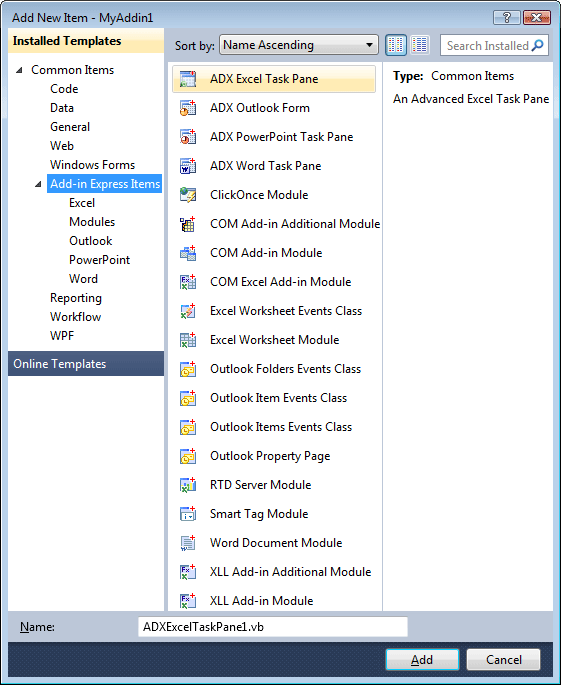The image size is (561, 685).
Task: Select the Reporting category
Action: [76, 298]
